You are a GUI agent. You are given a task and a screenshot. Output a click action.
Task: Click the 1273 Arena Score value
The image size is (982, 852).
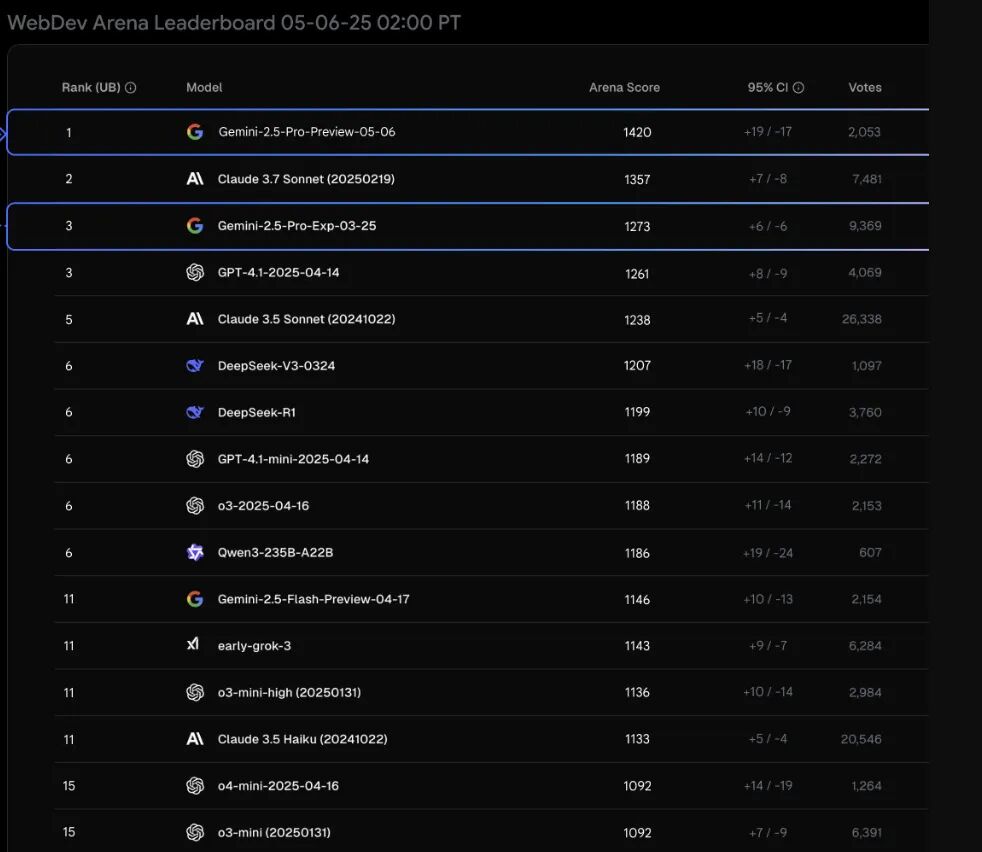coord(638,226)
